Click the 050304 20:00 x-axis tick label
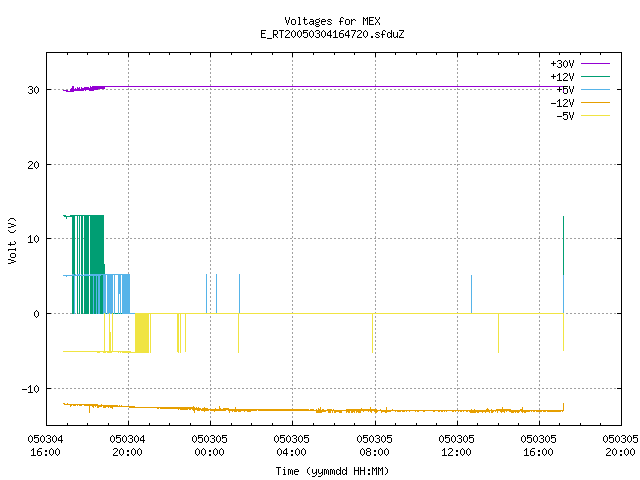 127,445
